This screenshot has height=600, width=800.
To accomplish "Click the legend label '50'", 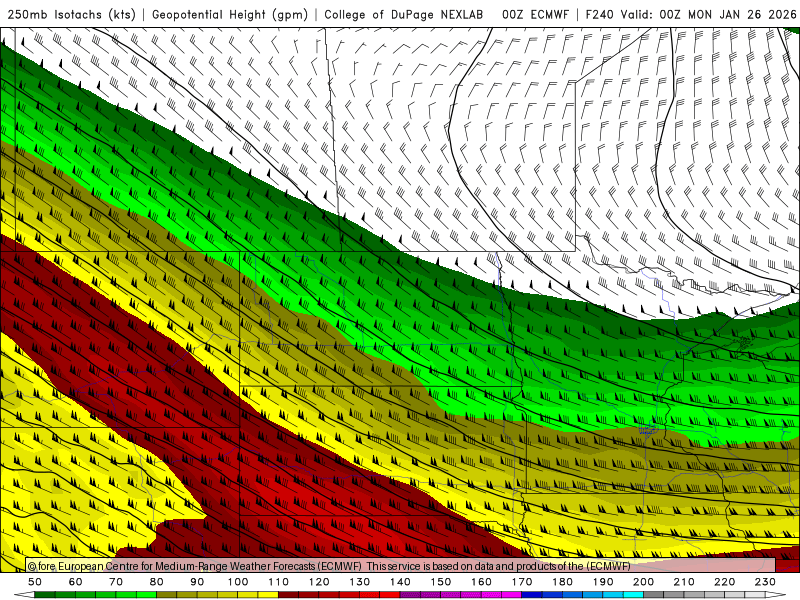I will tap(35, 582).
